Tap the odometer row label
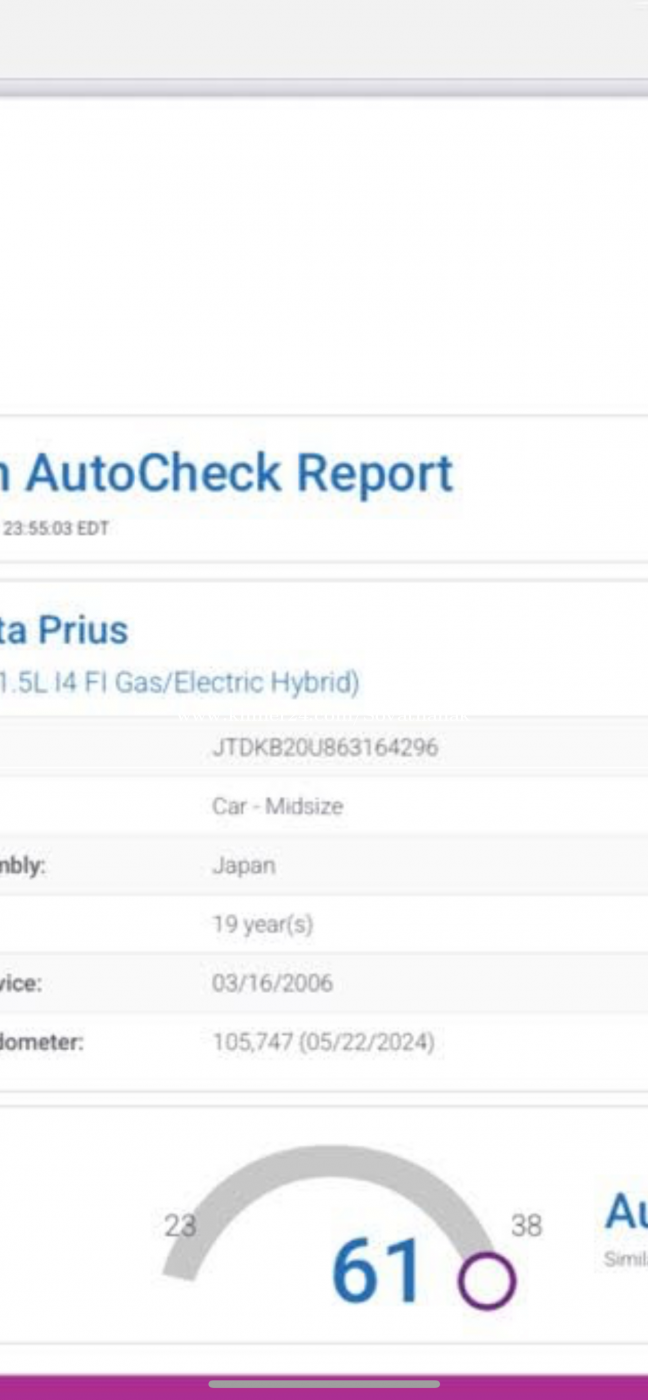This screenshot has width=648, height=1400. pyautogui.click(x=42, y=1043)
